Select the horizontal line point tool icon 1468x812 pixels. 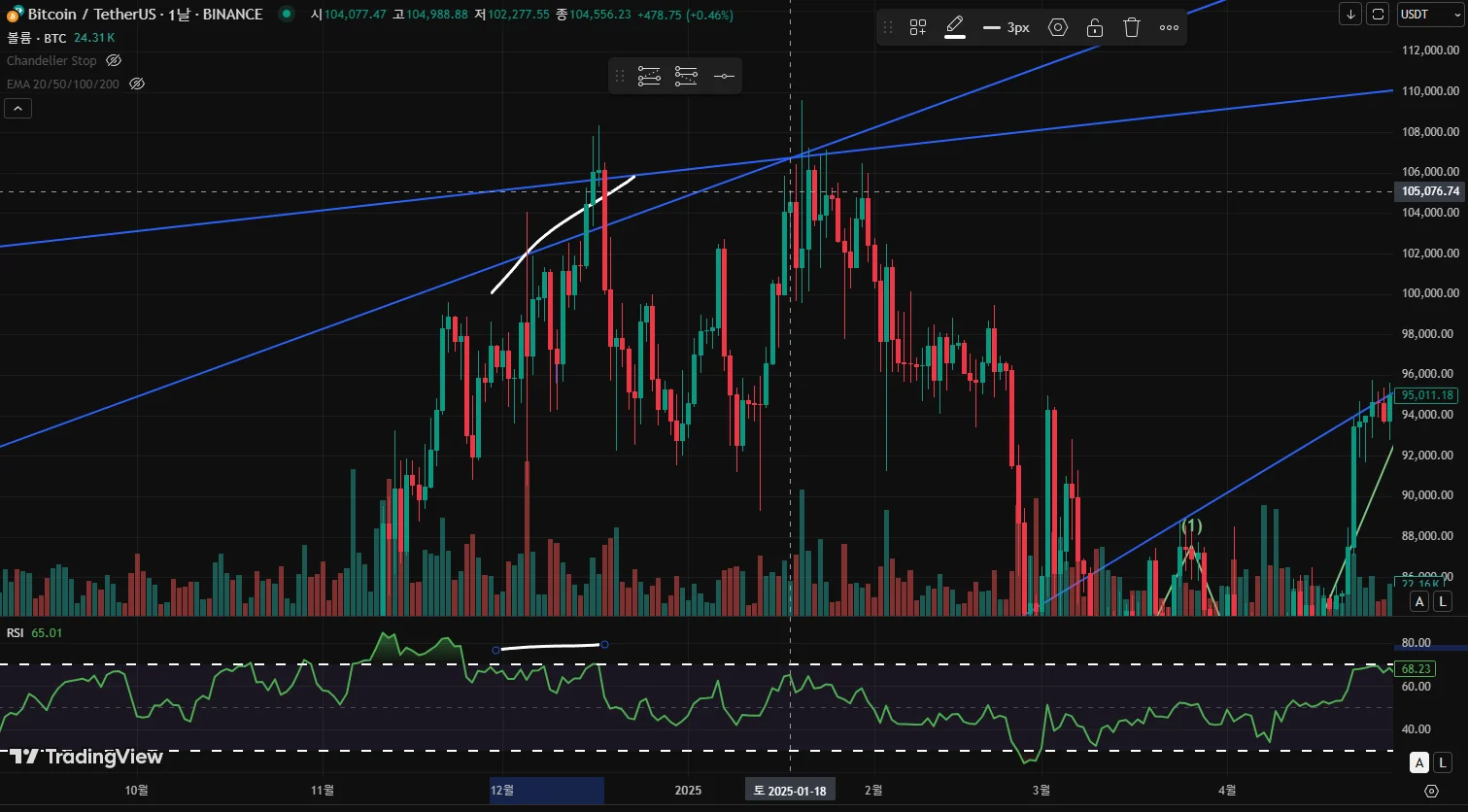(724, 76)
